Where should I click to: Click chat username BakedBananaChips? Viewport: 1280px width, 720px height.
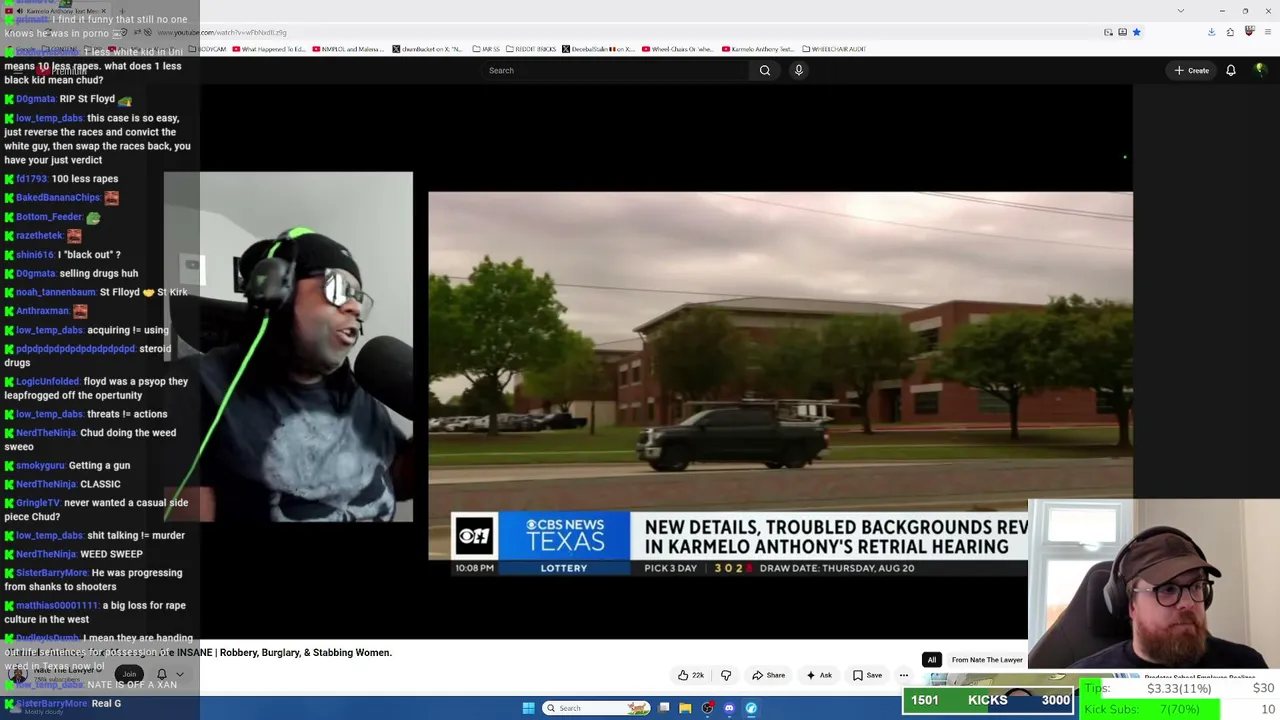point(58,198)
